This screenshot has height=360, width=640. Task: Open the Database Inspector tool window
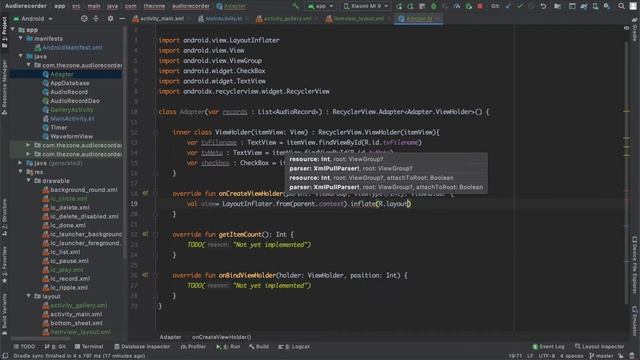tap(142, 347)
